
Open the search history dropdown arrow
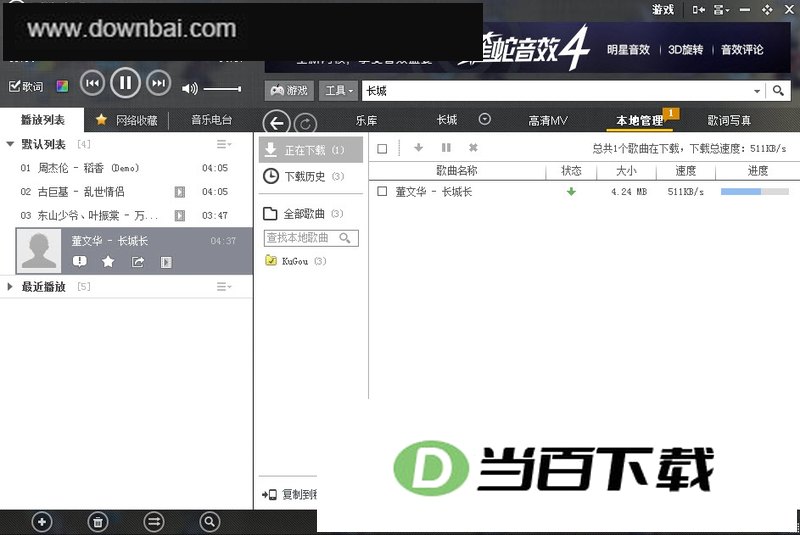757,91
